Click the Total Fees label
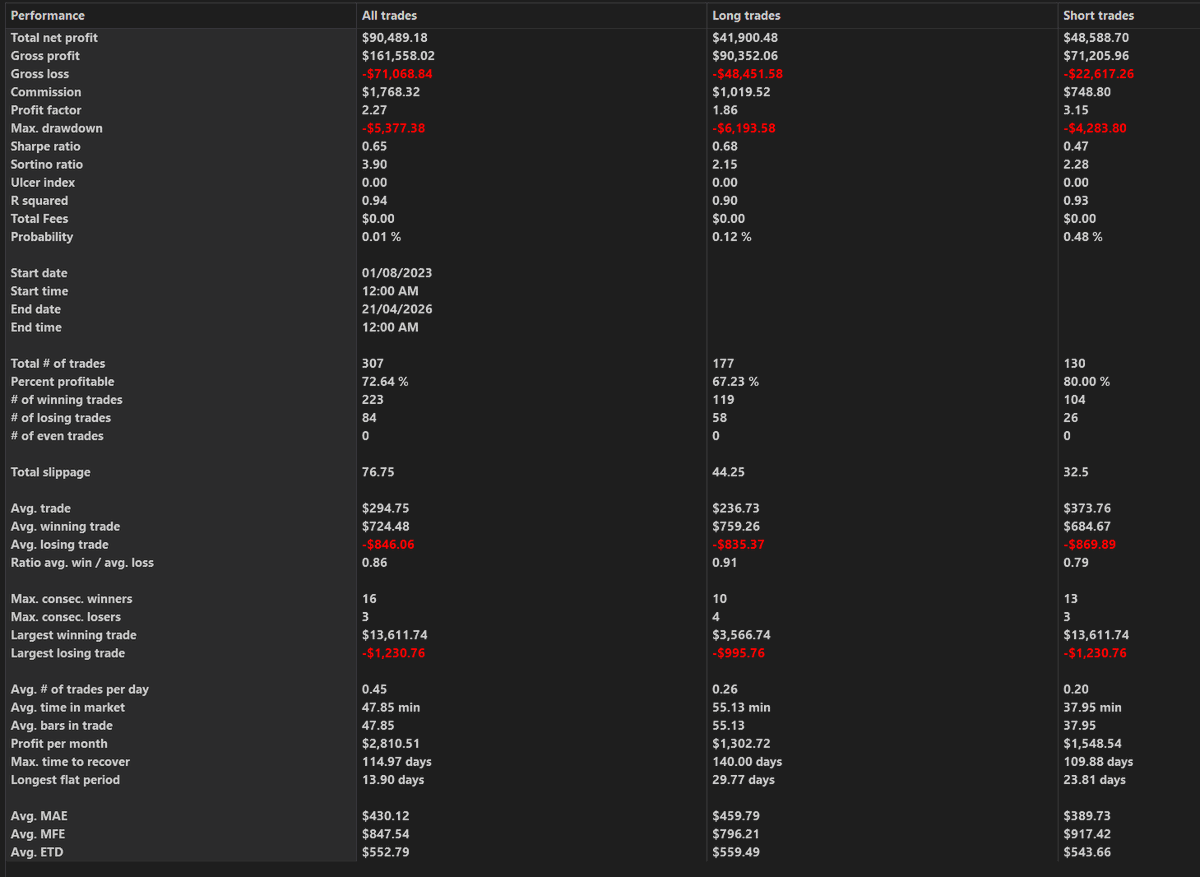 [40, 219]
